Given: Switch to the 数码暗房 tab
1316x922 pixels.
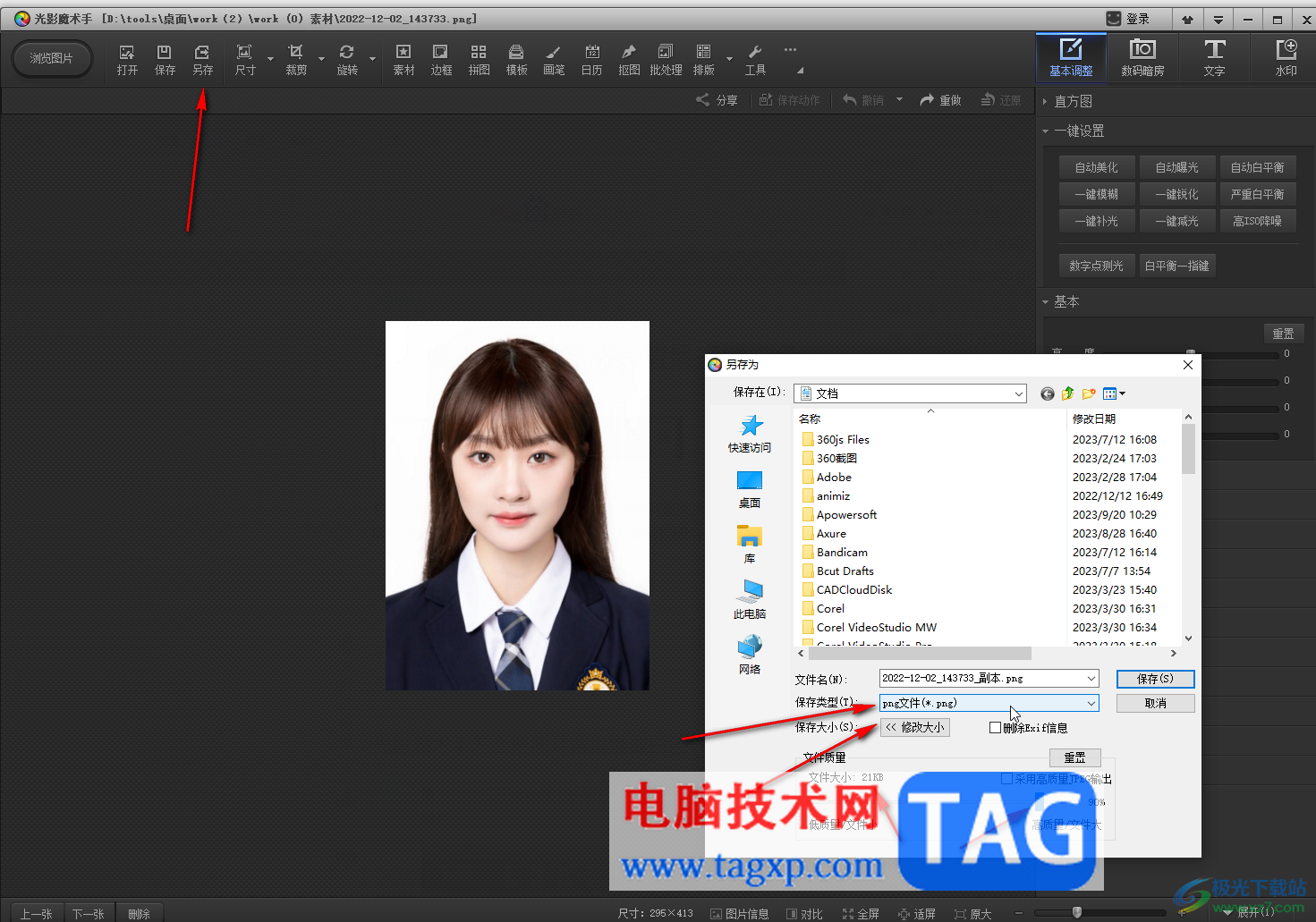Looking at the screenshot, I should (x=1142, y=58).
